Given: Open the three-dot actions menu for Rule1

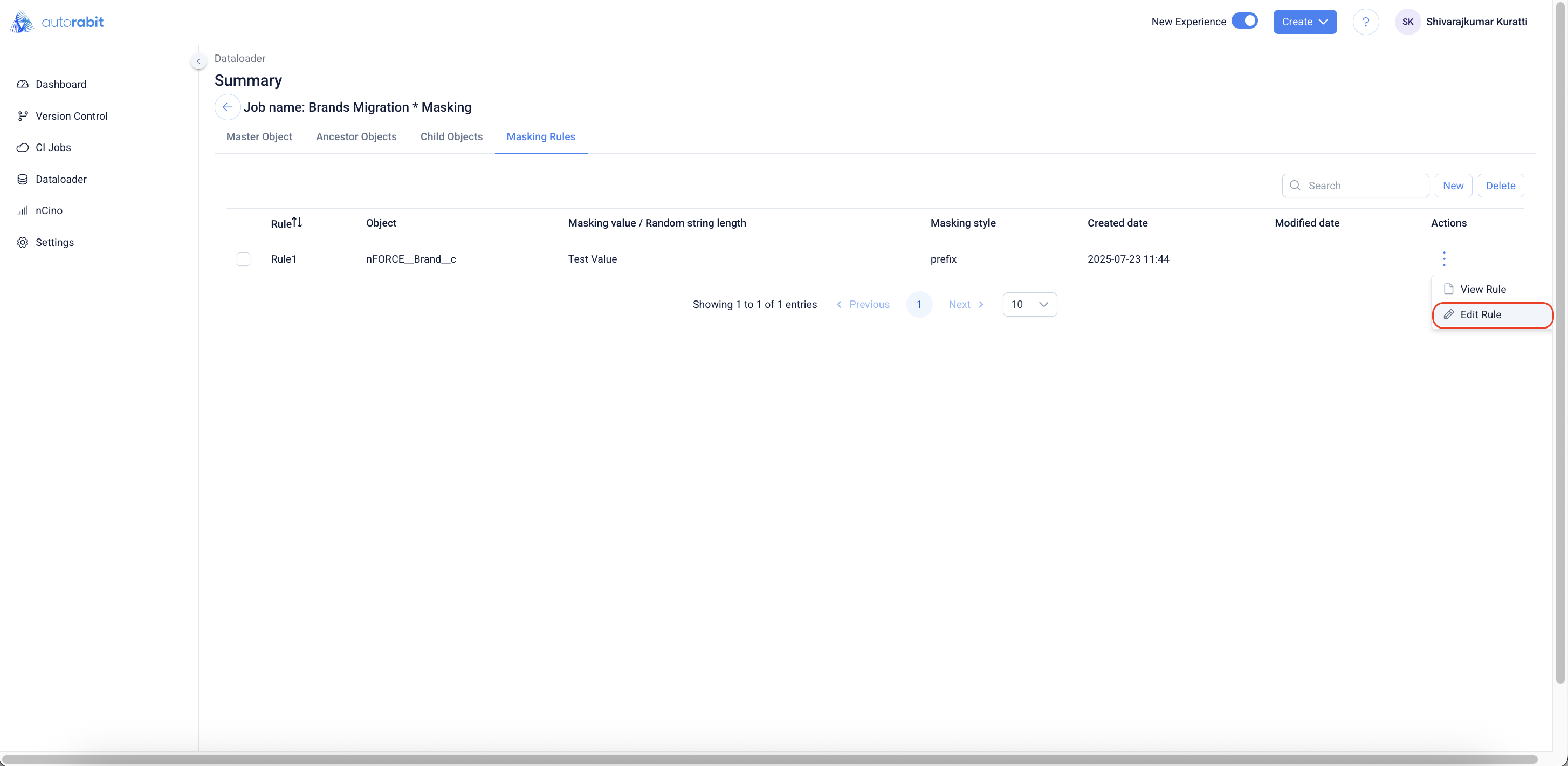Looking at the screenshot, I should pos(1444,259).
